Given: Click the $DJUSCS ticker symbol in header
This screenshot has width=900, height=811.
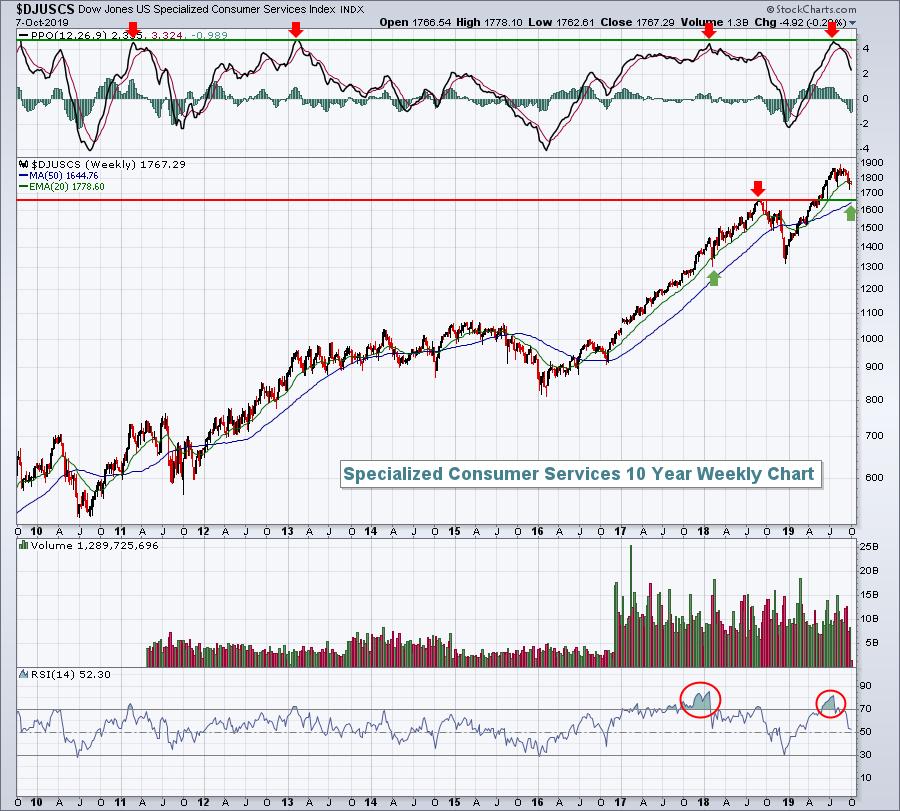Looking at the screenshot, I should click(x=45, y=9).
